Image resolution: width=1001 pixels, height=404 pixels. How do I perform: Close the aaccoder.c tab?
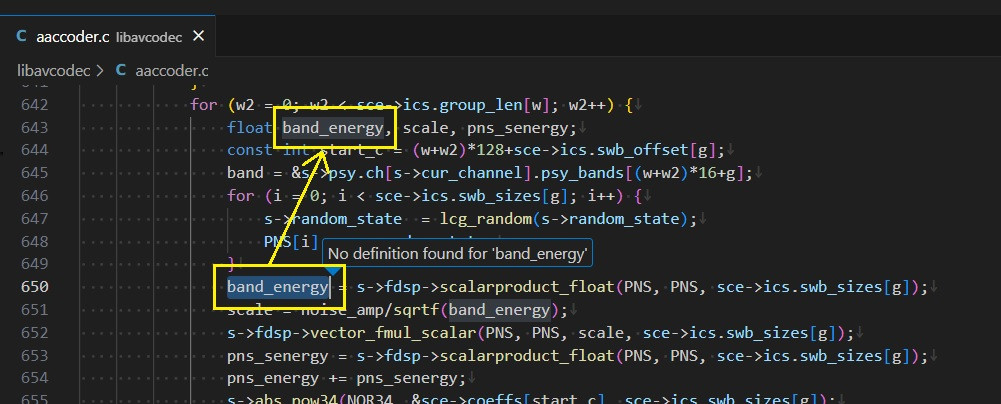[199, 36]
